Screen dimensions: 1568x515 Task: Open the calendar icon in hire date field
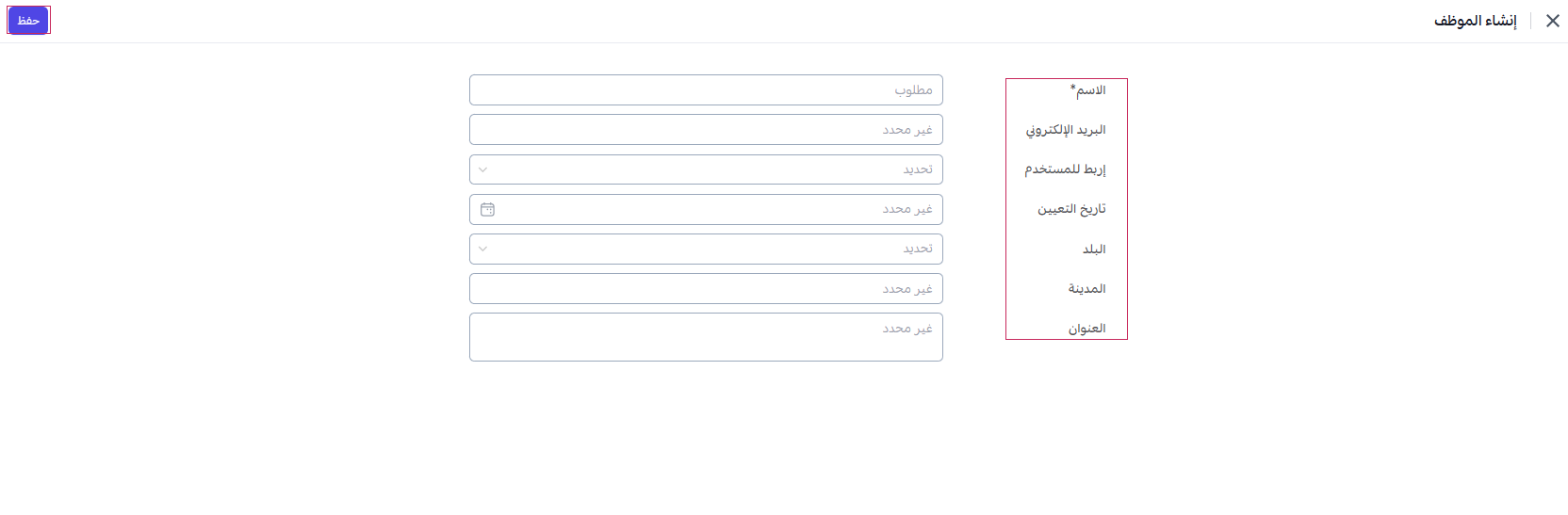click(487, 209)
